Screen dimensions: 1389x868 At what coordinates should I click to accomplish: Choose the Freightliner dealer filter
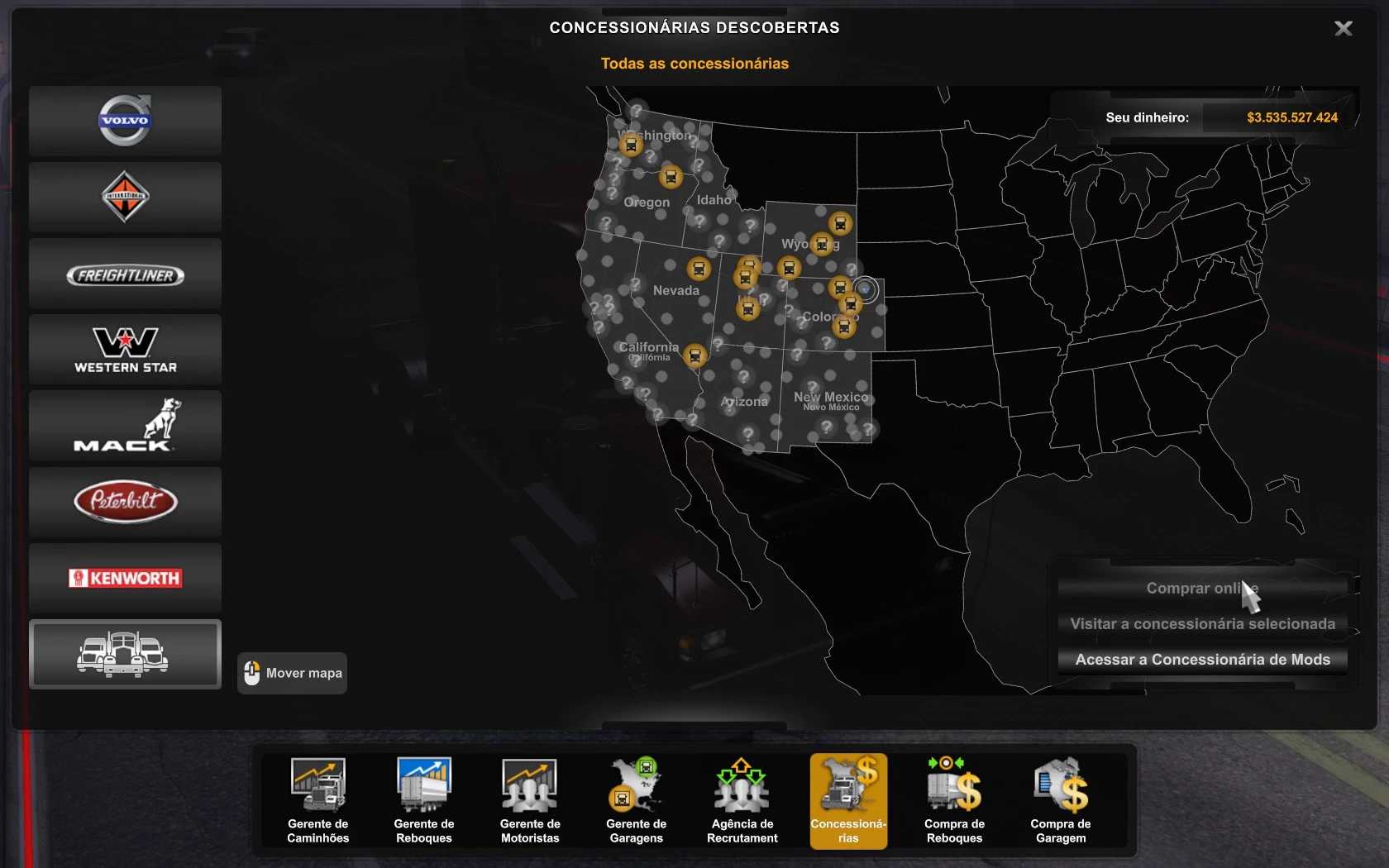coord(125,274)
